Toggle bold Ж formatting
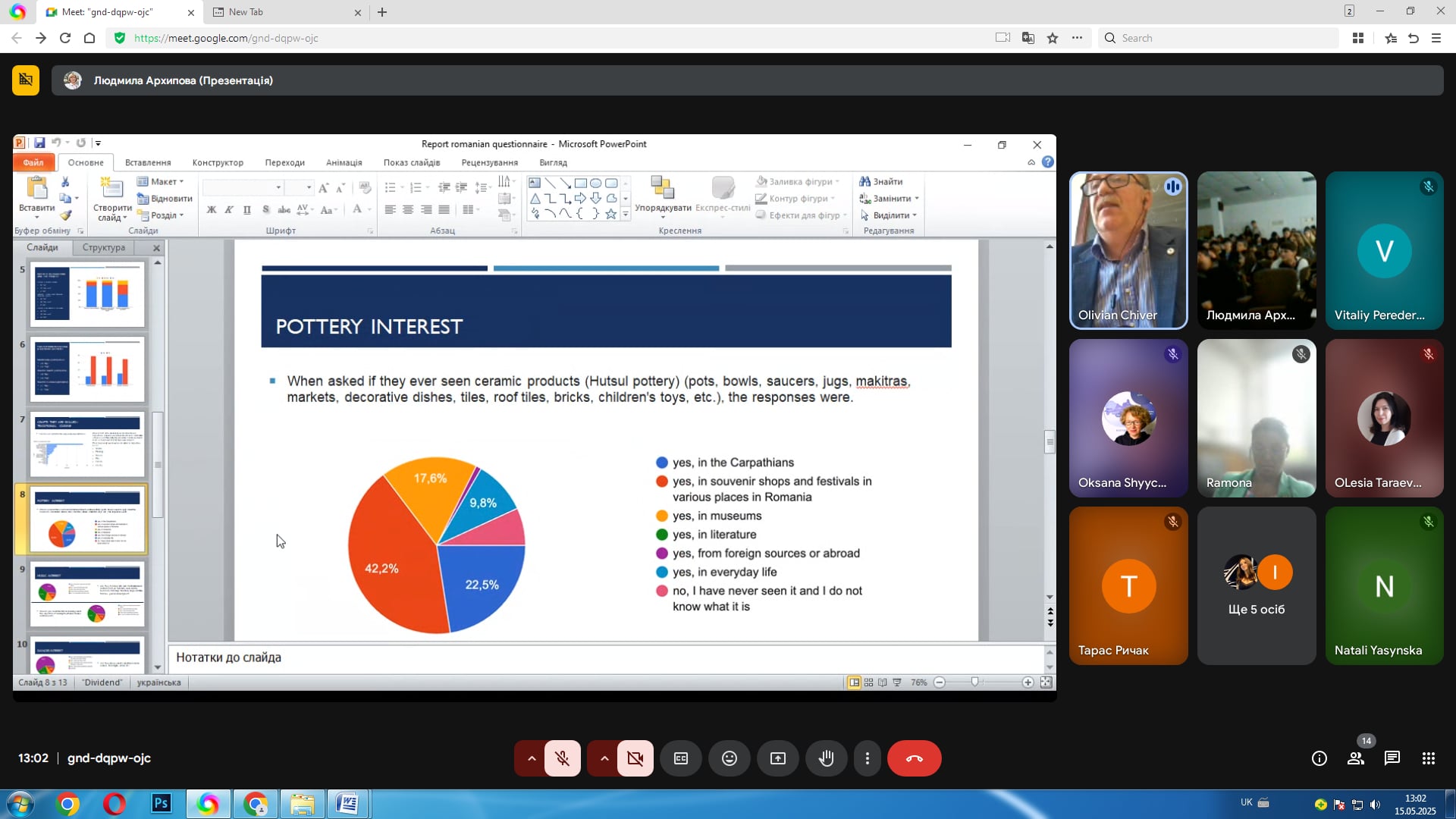The height and width of the screenshot is (819, 1456). pos(212,210)
